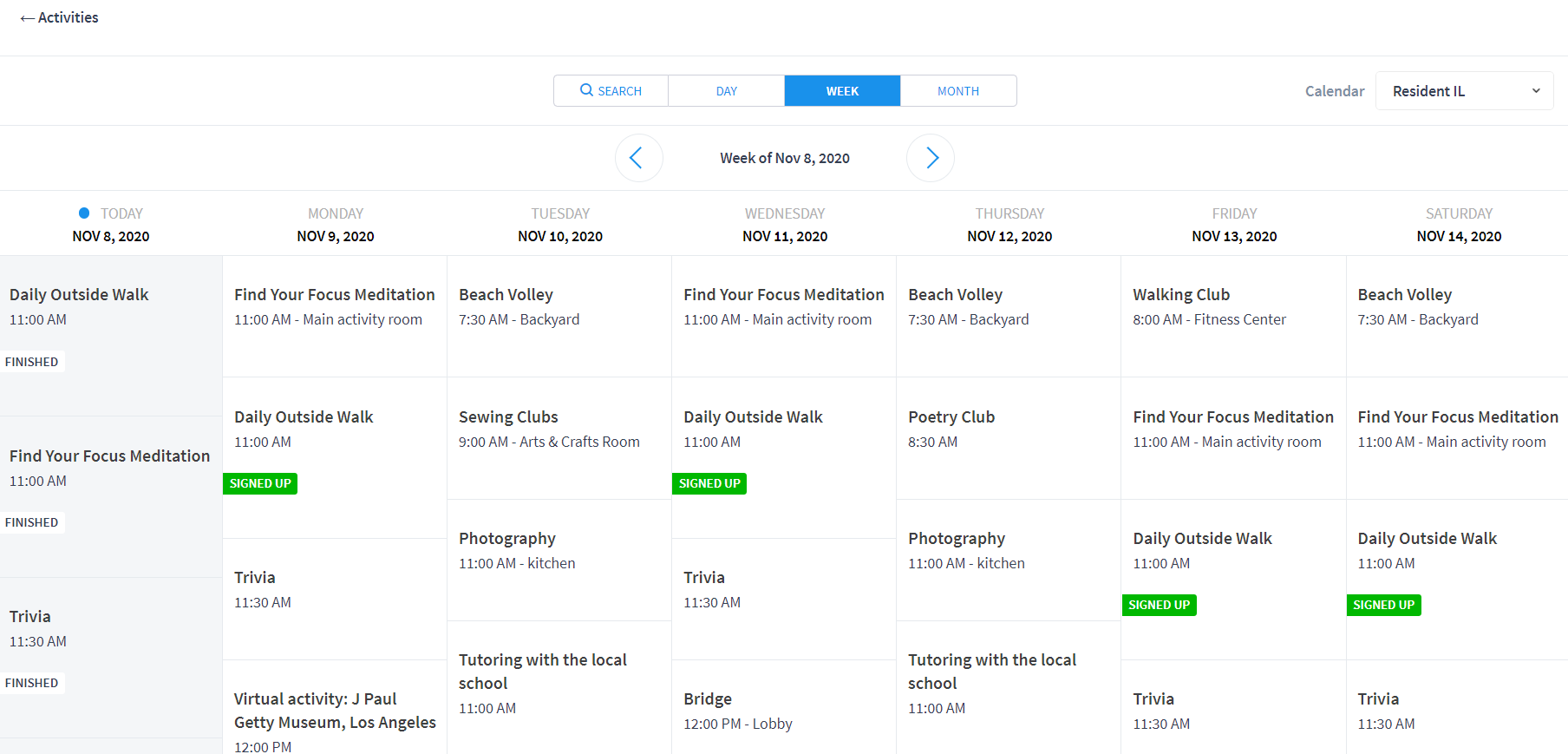This screenshot has height=754, width=1568.
Task: Open Tuesday's Beach Volley activity
Action: pos(559,317)
